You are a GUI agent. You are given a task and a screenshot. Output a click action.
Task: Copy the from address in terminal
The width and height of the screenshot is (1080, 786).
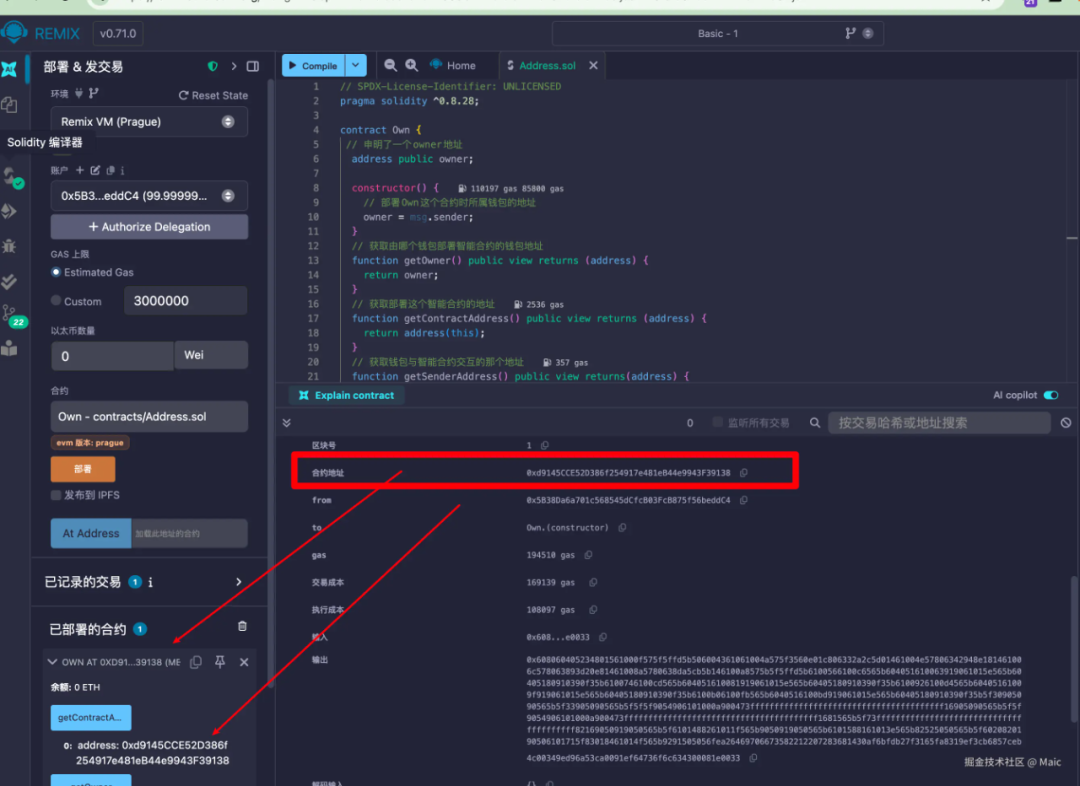tap(744, 500)
